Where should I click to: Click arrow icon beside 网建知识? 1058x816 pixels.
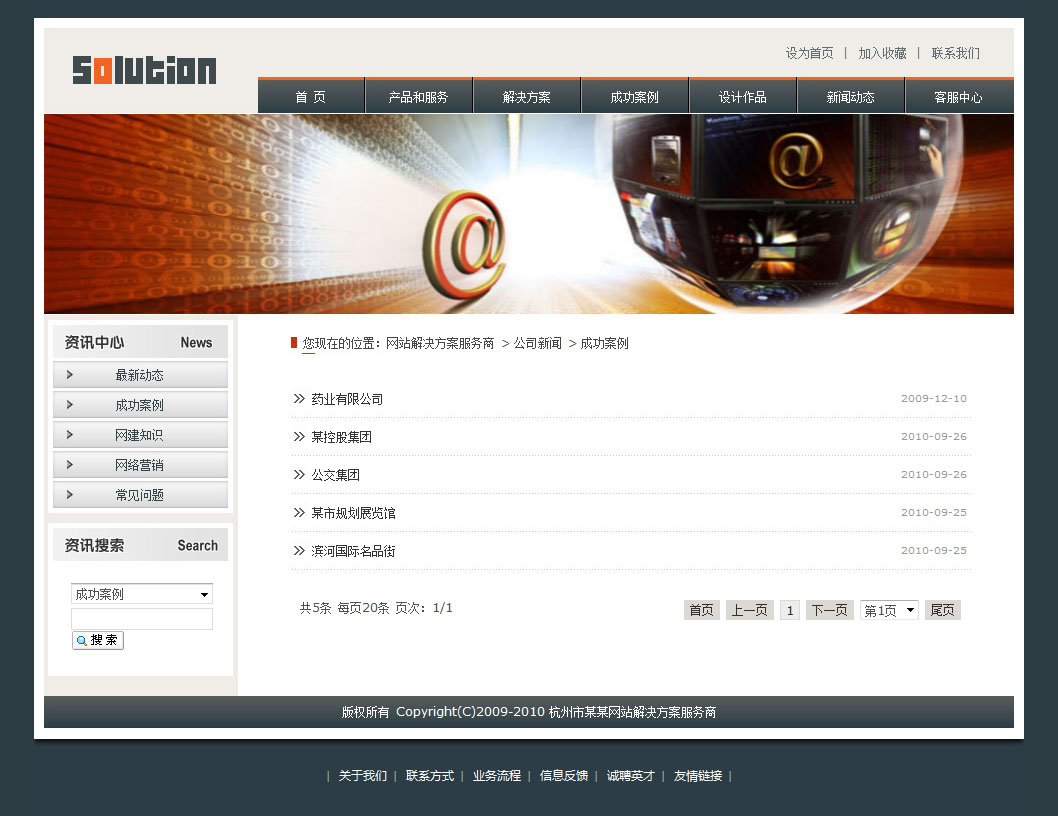tap(69, 435)
